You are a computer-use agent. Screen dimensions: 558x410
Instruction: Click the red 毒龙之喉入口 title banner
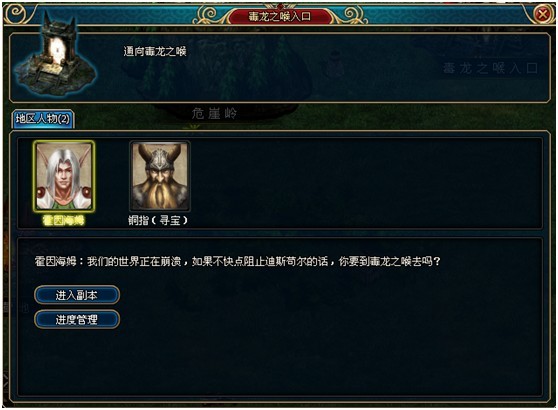pos(280,16)
